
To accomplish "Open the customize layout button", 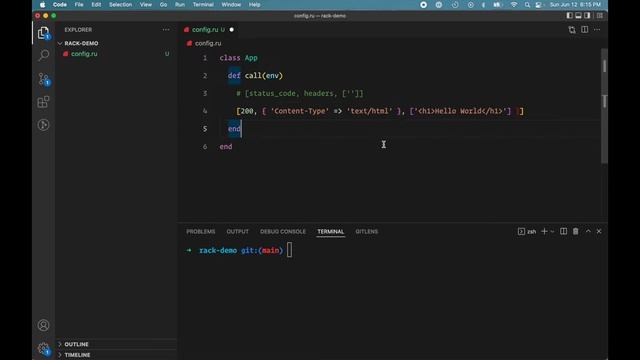I will click(x=600, y=16).
